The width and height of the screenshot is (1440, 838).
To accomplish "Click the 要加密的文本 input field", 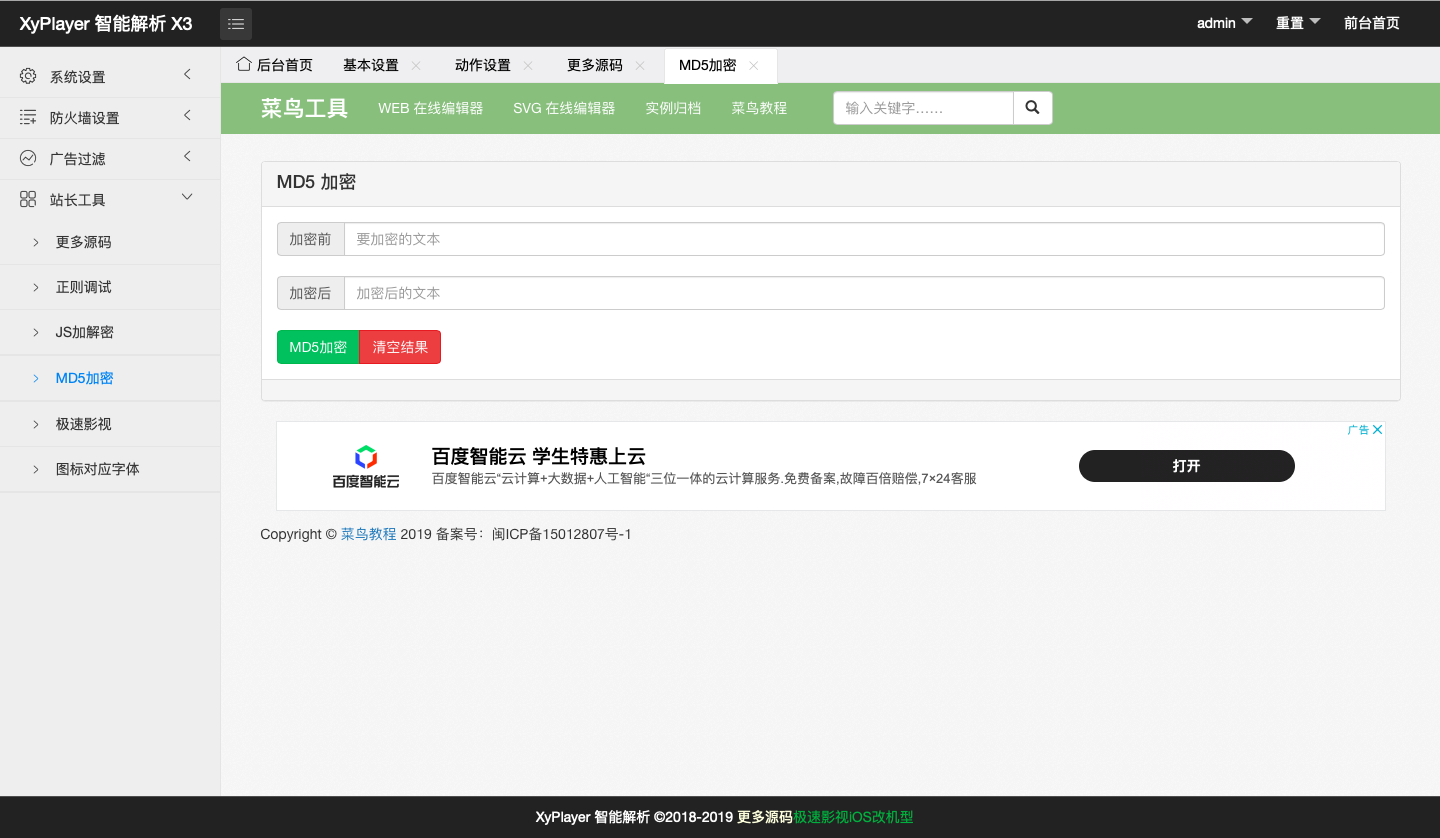I will click(x=863, y=239).
